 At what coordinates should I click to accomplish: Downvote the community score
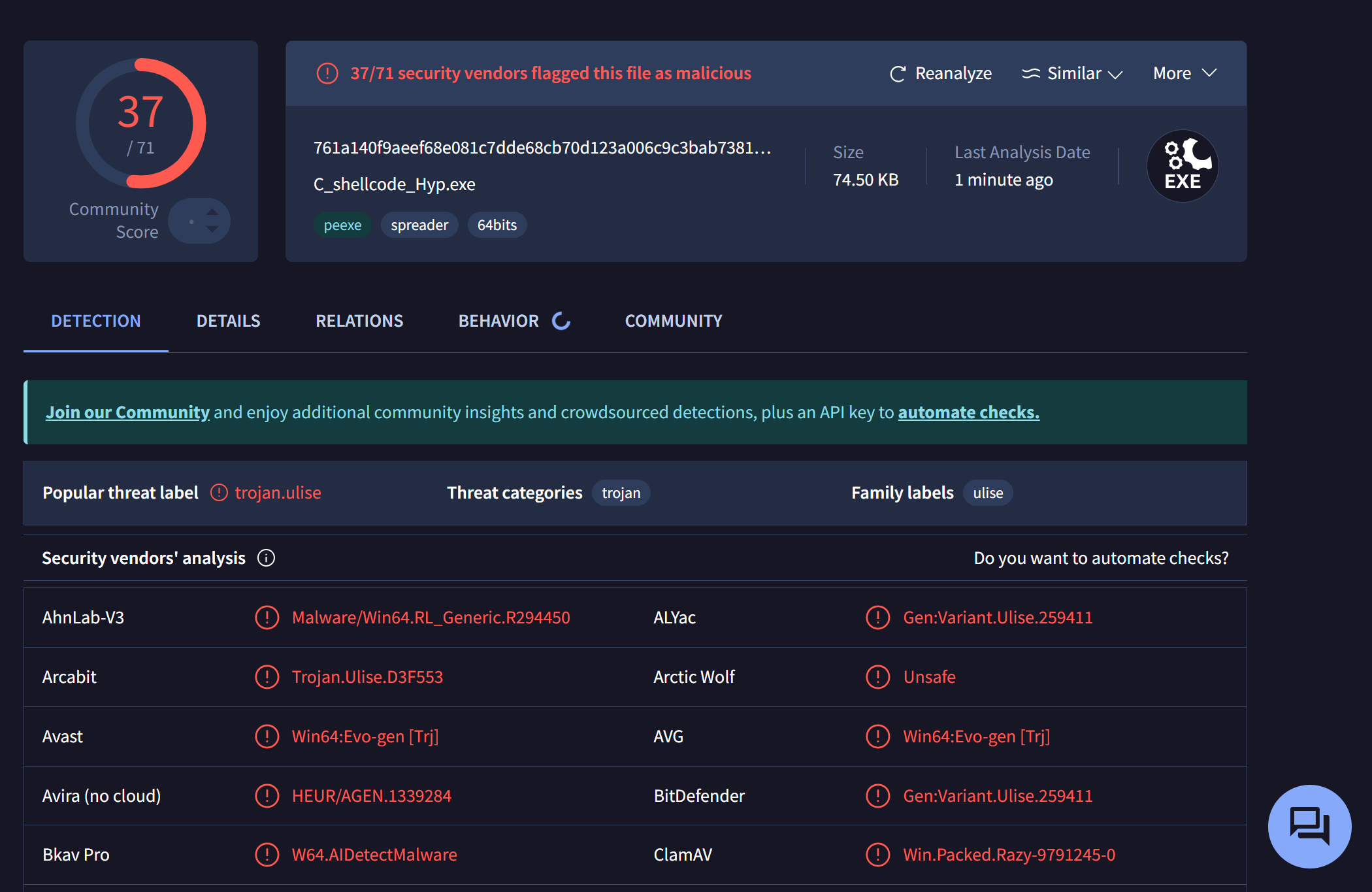pos(212,229)
